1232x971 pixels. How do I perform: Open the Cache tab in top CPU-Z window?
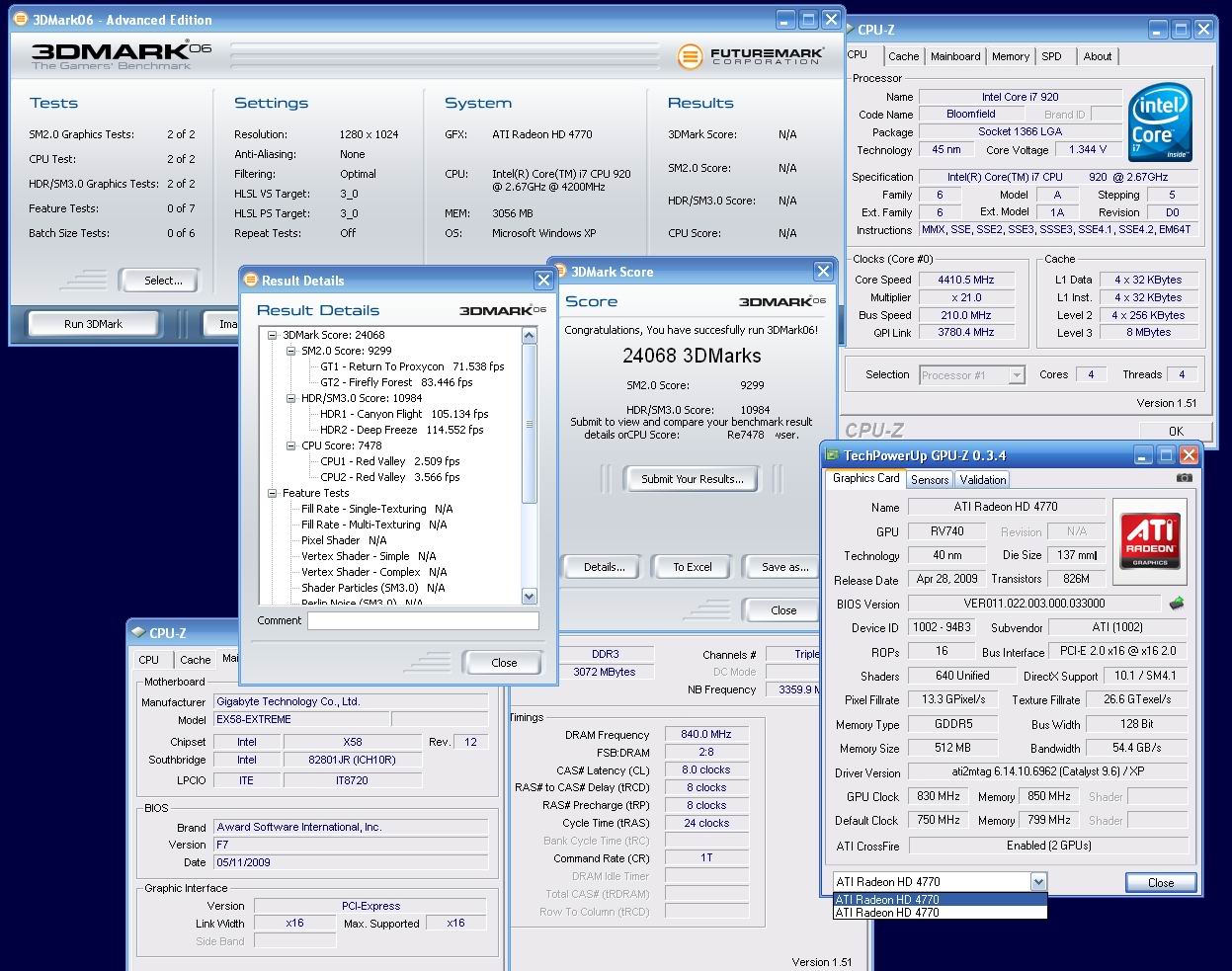tap(903, 56)
